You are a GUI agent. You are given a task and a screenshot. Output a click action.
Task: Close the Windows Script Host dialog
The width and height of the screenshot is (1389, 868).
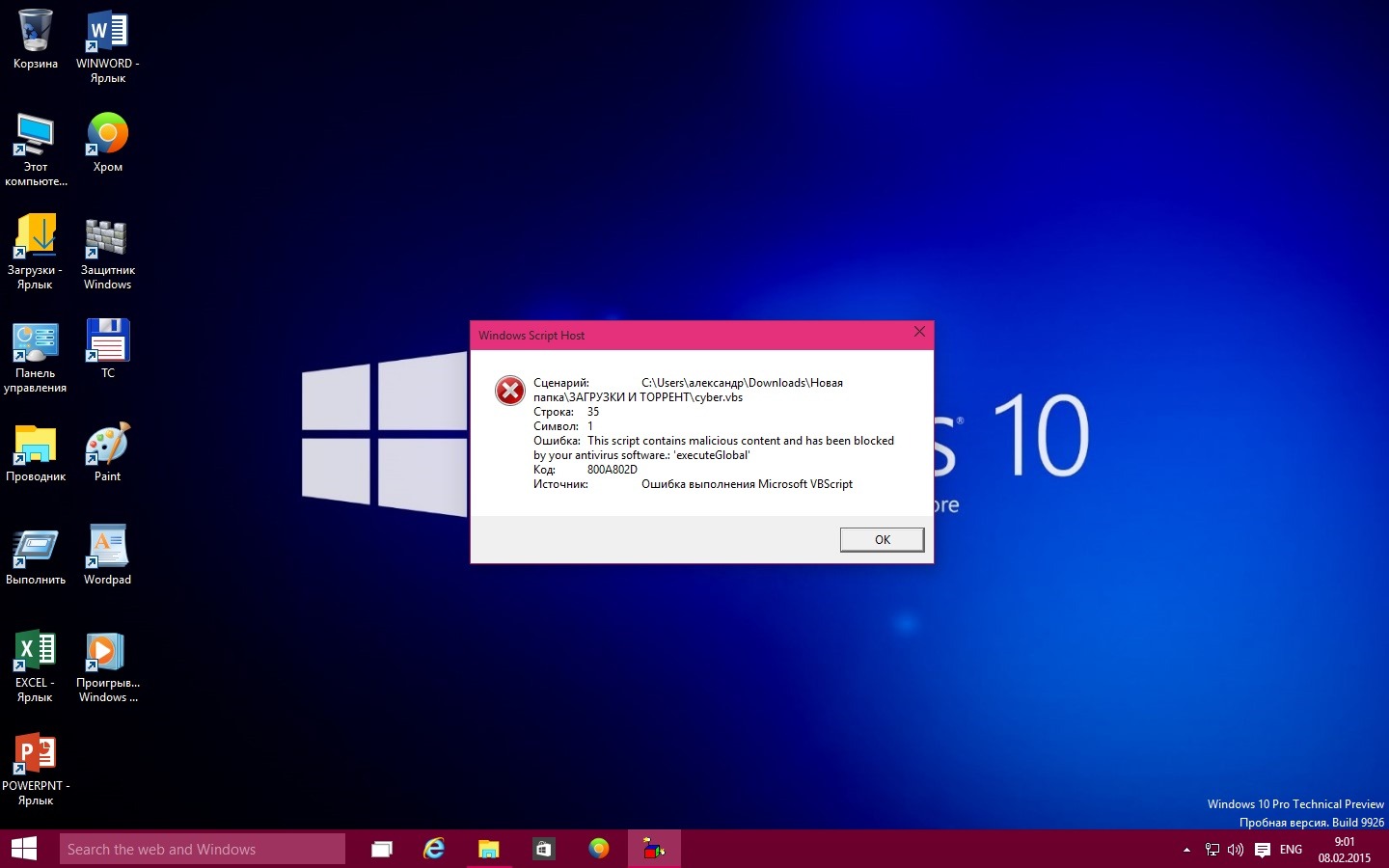point(919,332)
